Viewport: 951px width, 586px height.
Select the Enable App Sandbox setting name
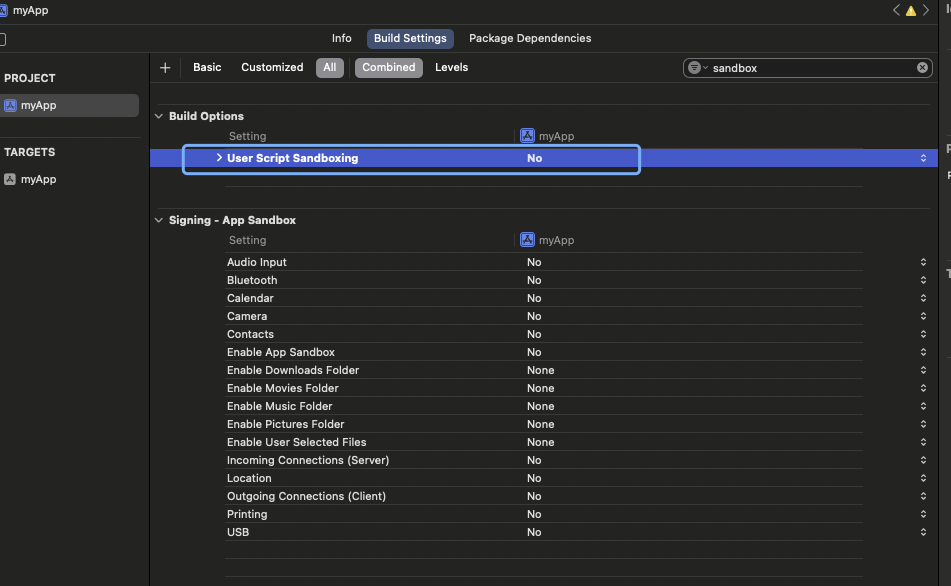[x=281, y=352]
